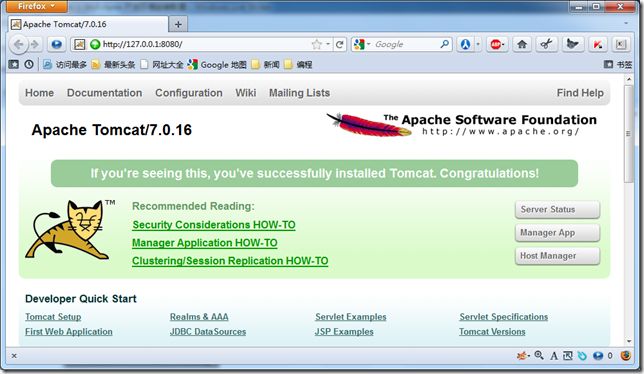Click the bird-shaped toolbar icon

pos(572,44)
